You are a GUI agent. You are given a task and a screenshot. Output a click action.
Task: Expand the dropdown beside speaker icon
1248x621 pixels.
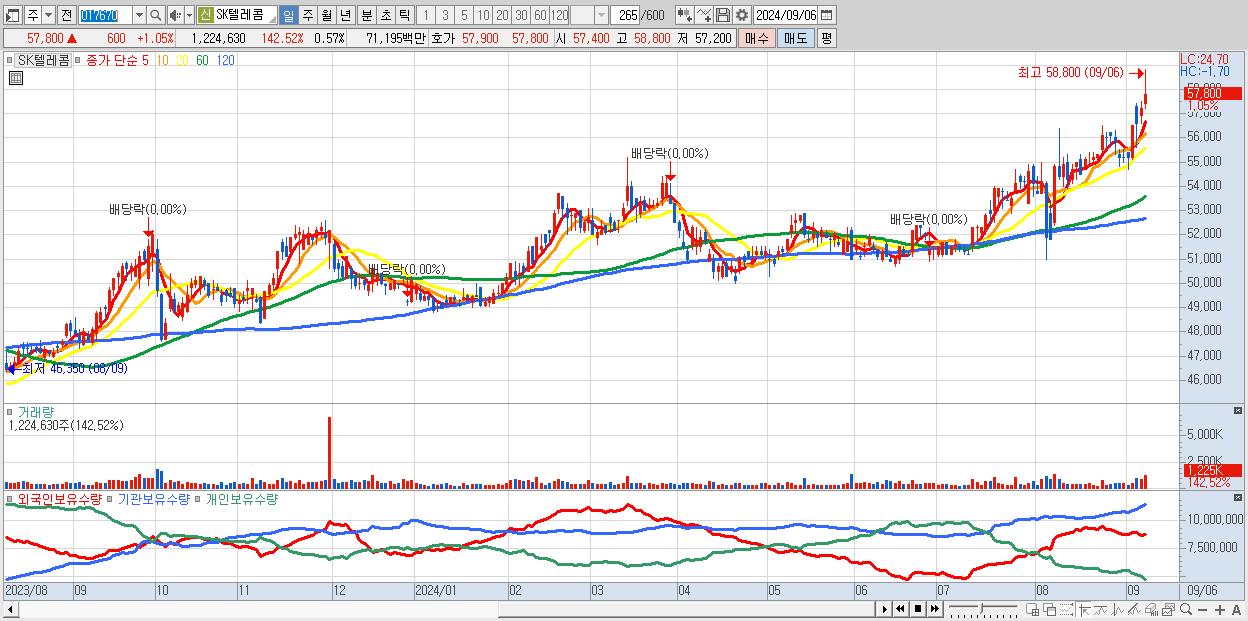pyautogui.click(x=189, y=16)
